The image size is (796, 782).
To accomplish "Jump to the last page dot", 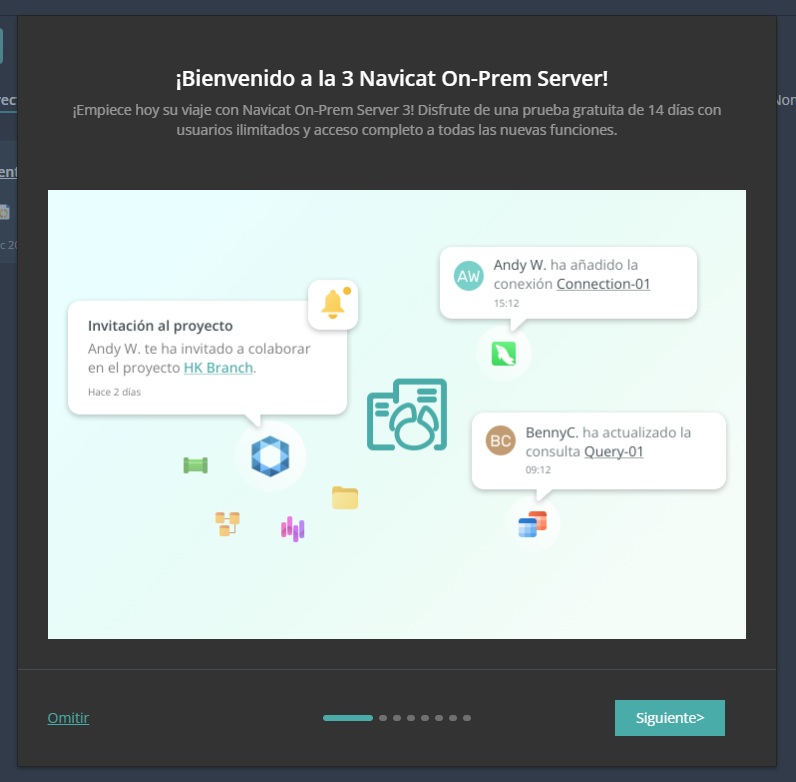I will click(467, 718).
